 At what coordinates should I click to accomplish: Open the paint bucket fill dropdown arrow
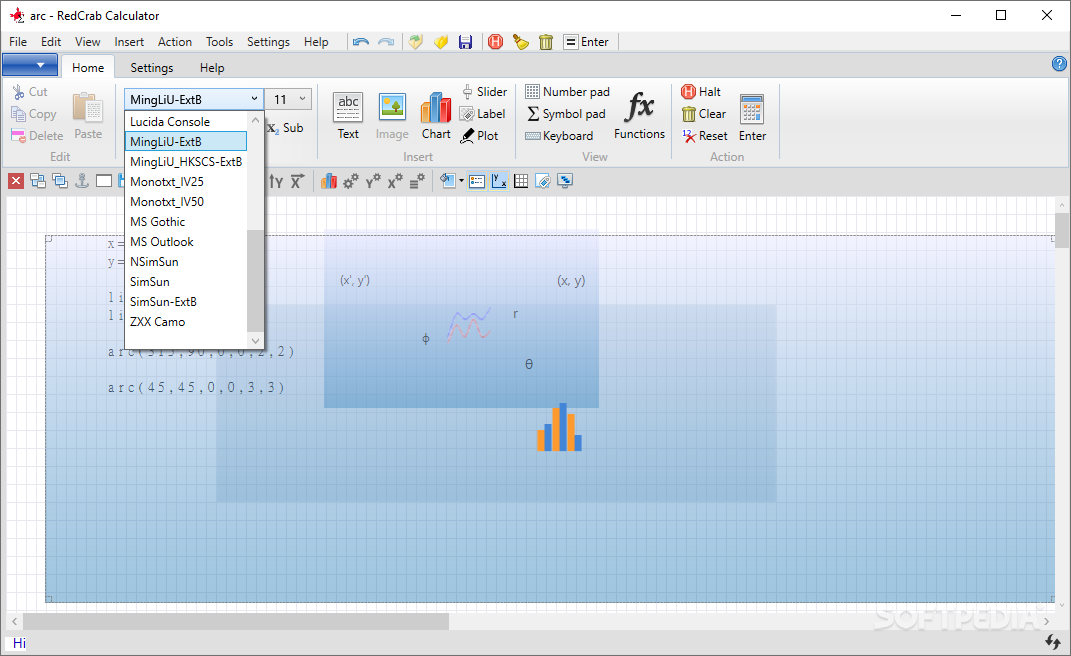tap(462, 181)
